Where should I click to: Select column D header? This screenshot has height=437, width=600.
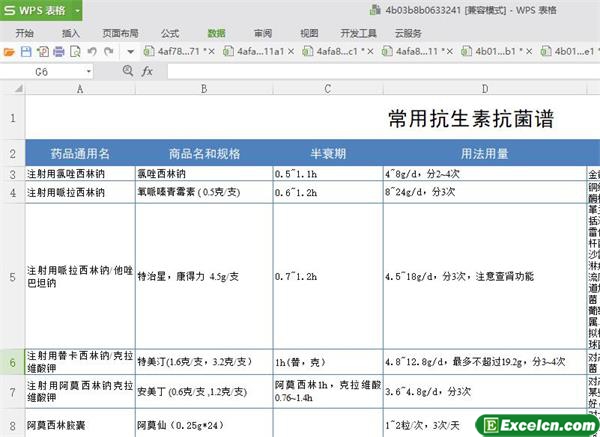coord(485,89)
